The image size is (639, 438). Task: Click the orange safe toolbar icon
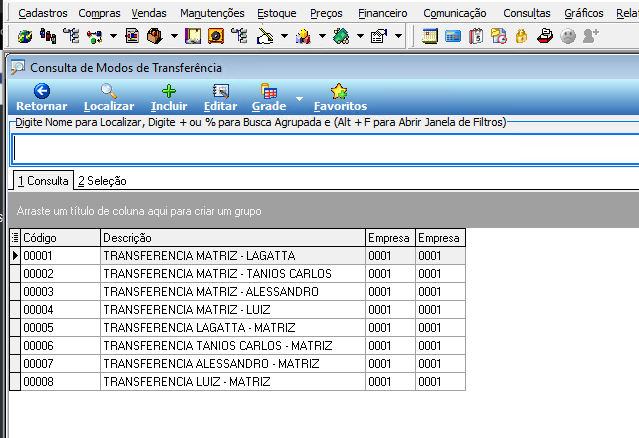point(216,36)
